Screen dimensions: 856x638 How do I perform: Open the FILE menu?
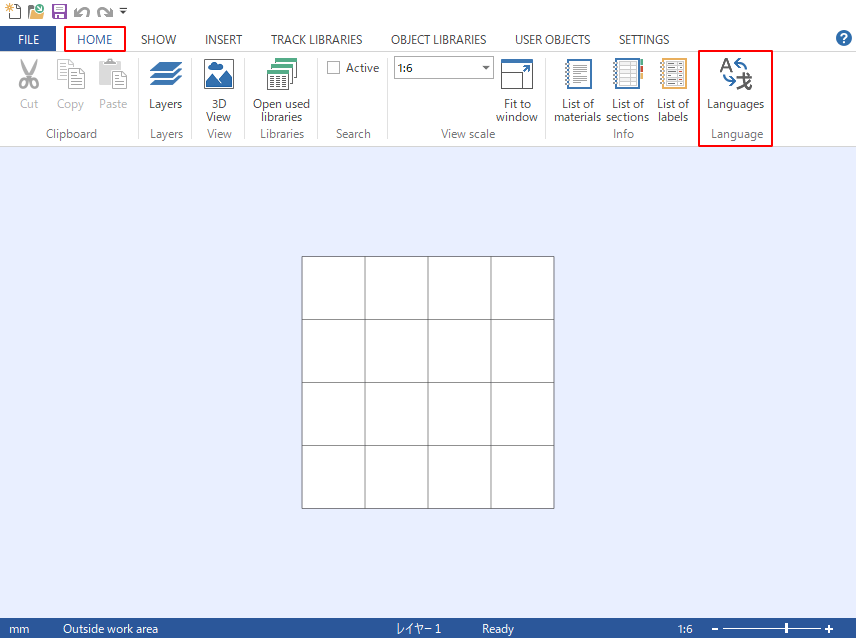[x=28, y=39]
